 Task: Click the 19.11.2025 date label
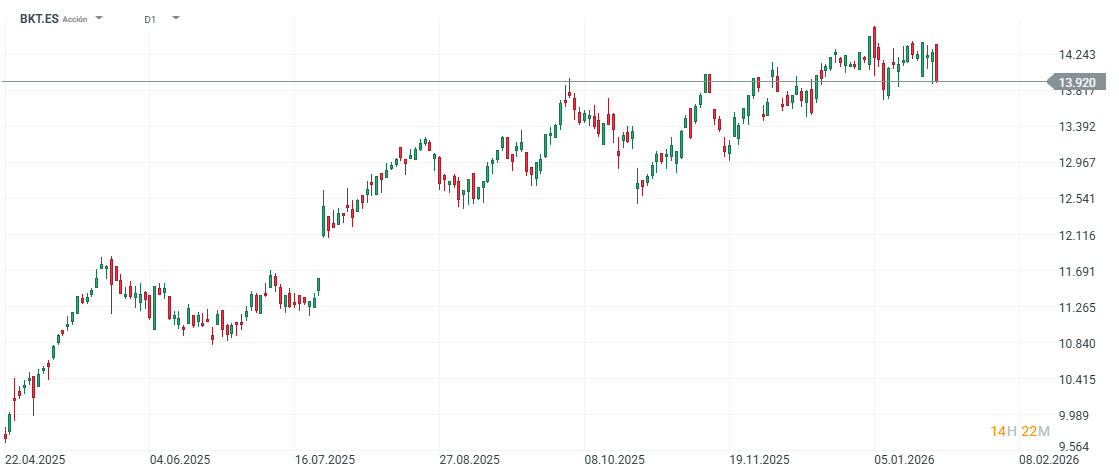759,460
